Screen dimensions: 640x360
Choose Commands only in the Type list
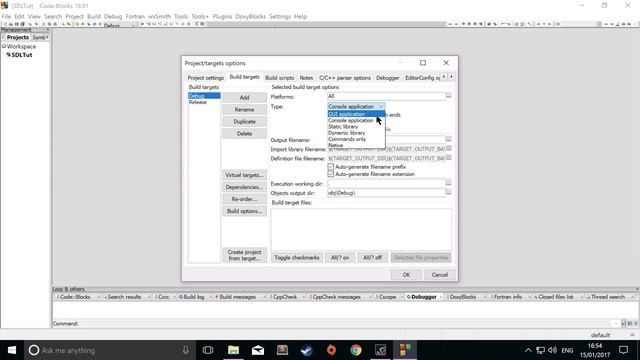(x=356, y=139)
